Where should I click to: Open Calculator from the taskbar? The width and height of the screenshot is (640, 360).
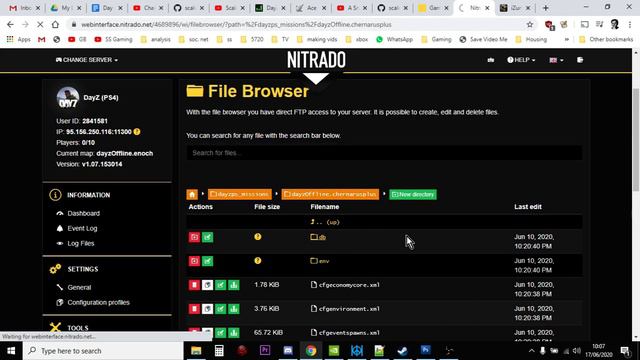219,351
